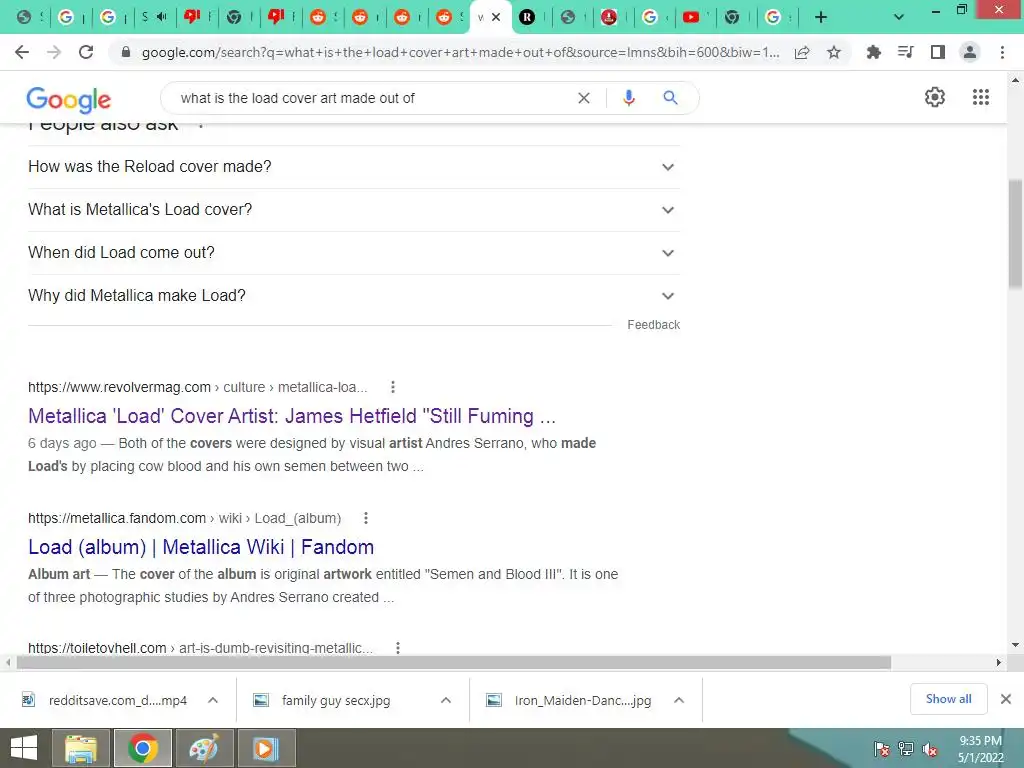Screen dimensions: 1024x768
Task: Open a new tab with the plus button
Action: 821,18
